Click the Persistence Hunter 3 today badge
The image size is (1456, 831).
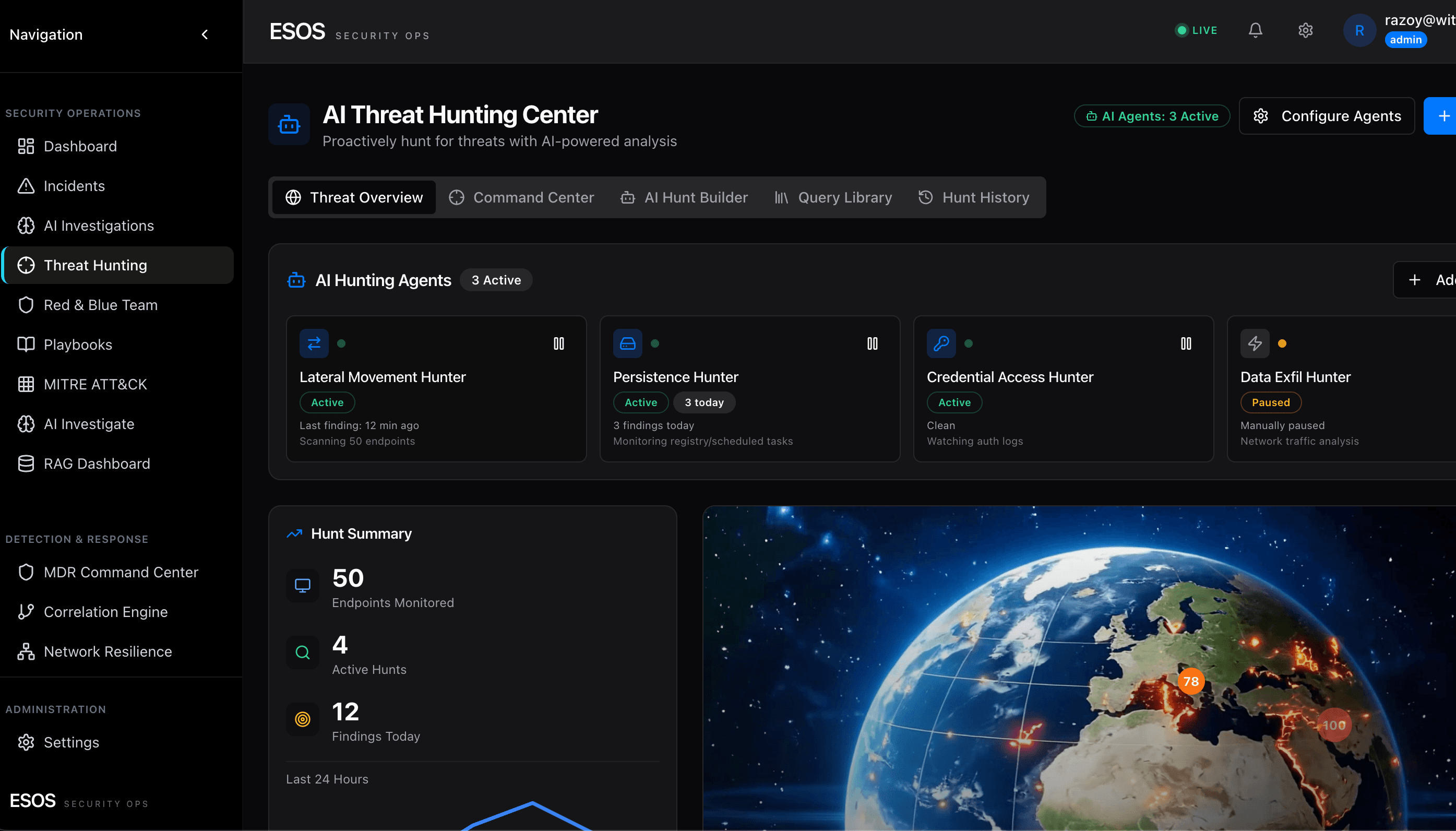coord(704,402)
